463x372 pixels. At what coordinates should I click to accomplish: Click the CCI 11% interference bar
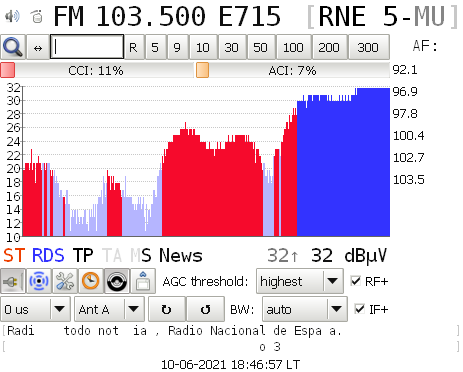click(97, 70)
